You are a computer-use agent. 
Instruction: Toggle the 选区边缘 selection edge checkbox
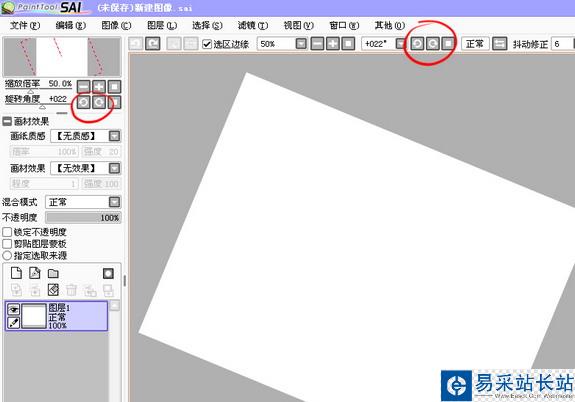click(207, 44)
